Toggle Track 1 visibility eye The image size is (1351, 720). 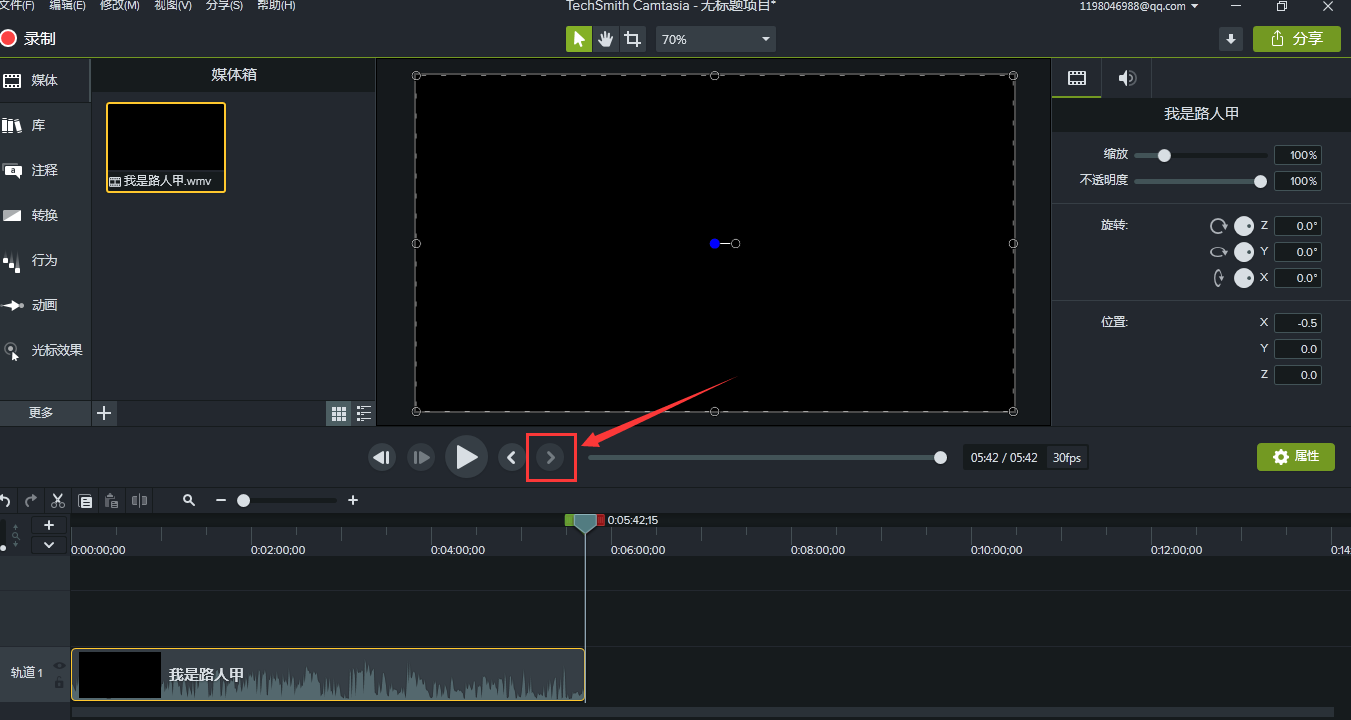pyautogui.click(x=59, y=666)
